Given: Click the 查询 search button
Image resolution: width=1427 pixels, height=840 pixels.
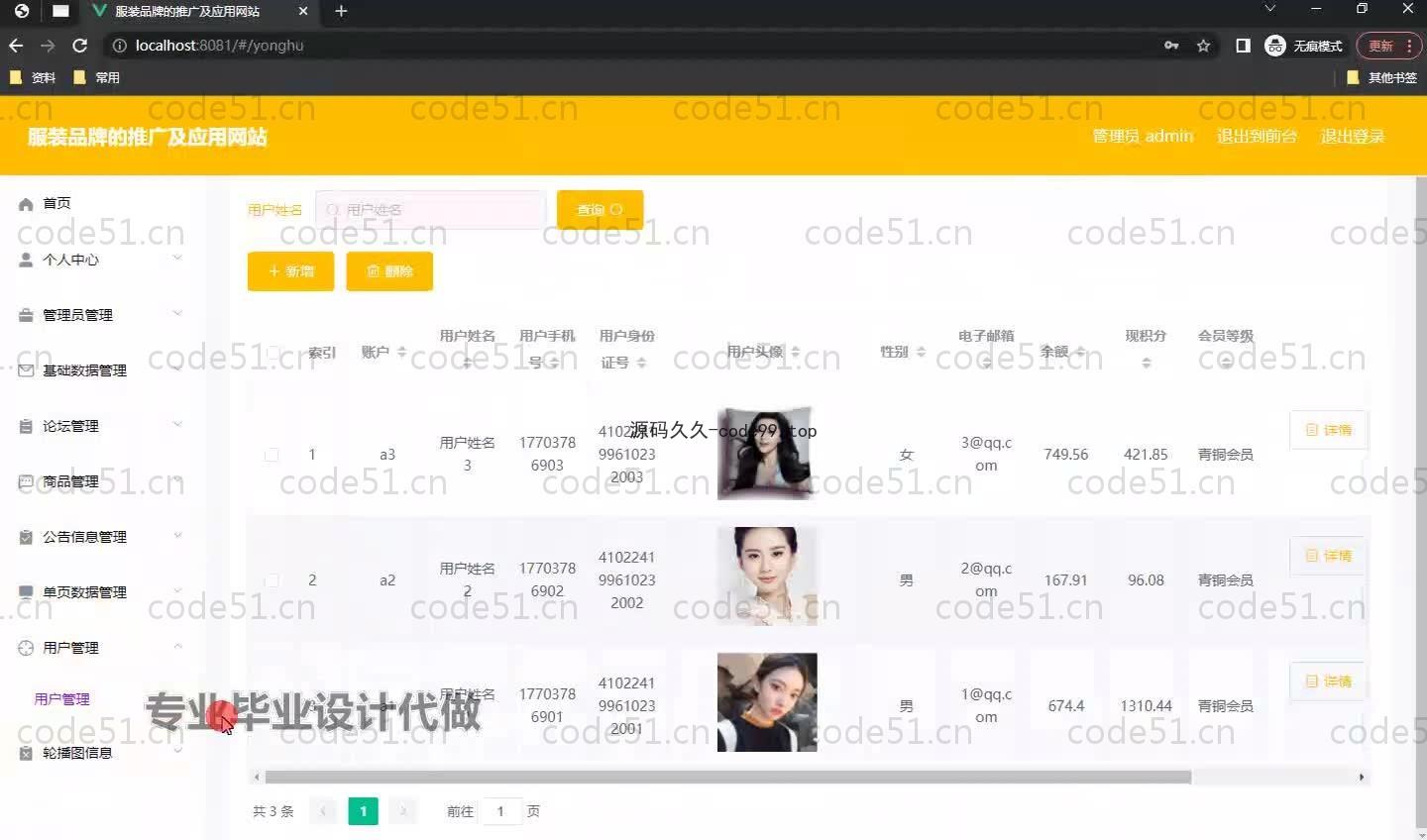Looking at the screenshot, I should [601, 210].
